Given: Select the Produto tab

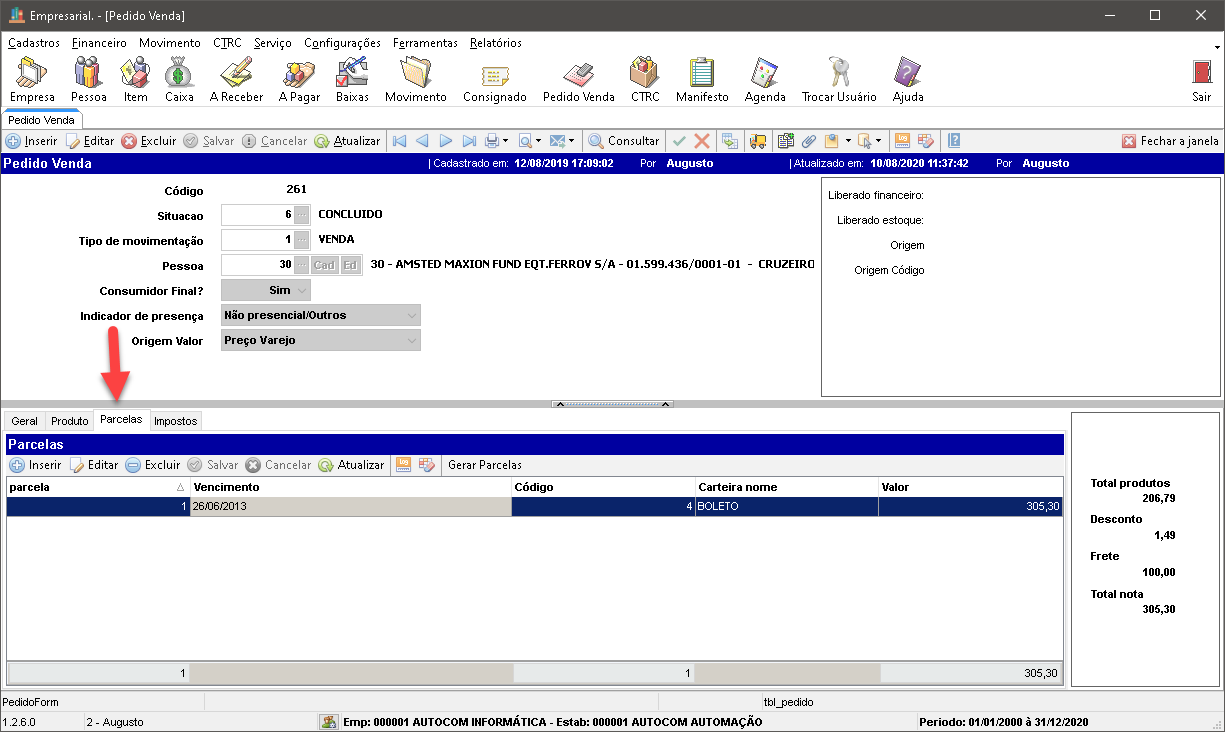Looking at the screenshot, I should (x=70, y=421).
